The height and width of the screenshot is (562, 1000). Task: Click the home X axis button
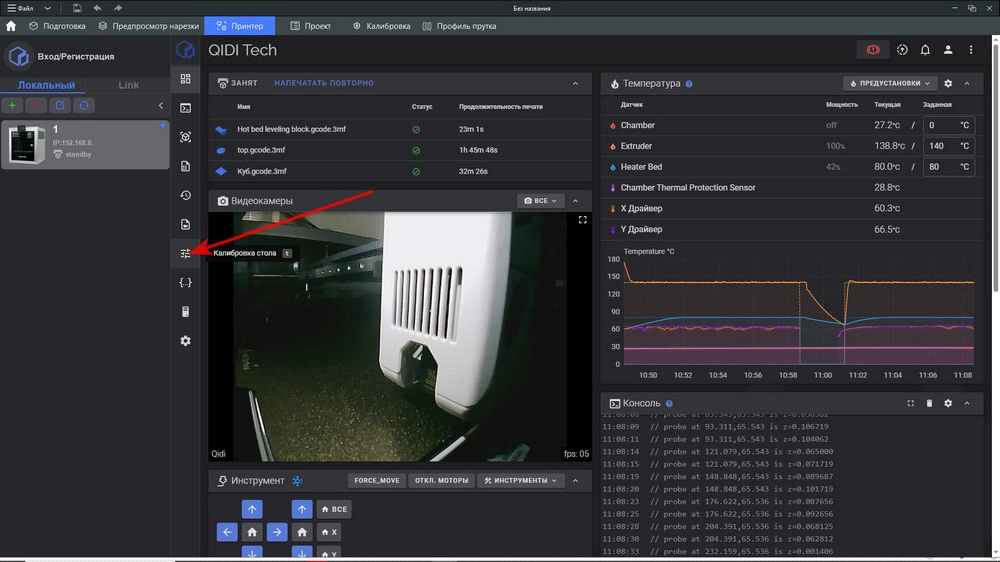[x=328, y=532]
